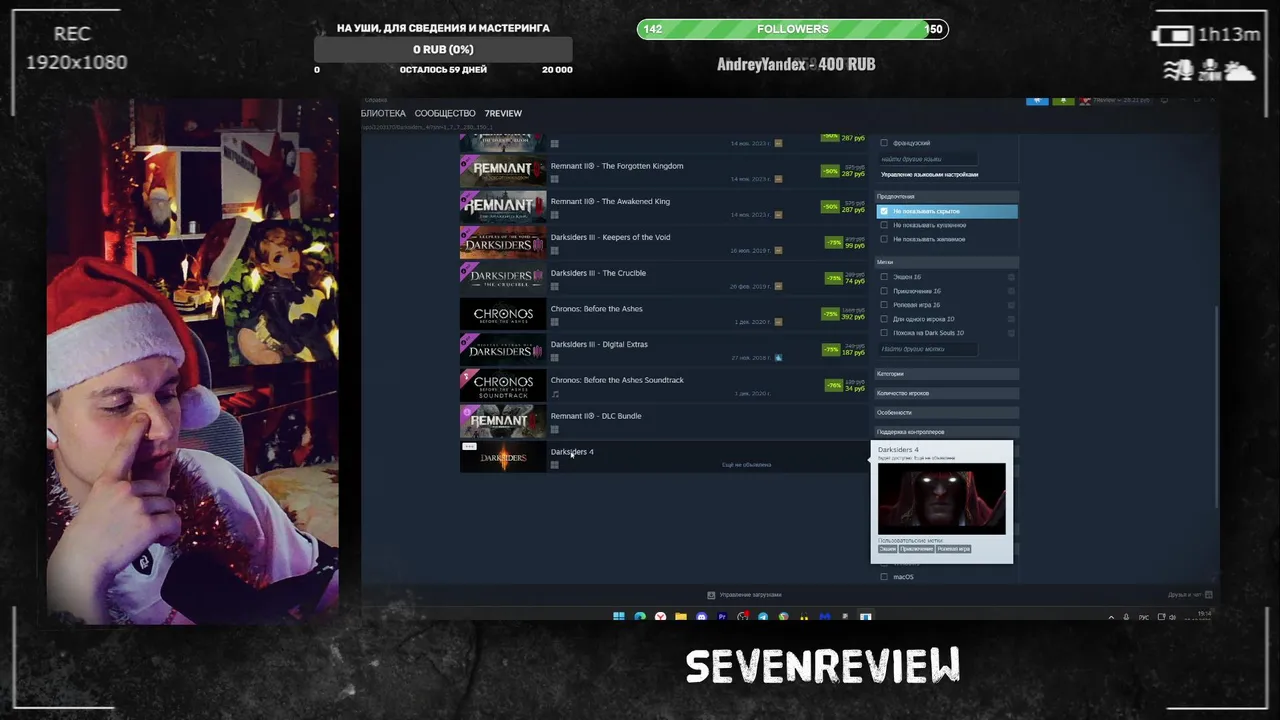Click Darksiders III - Digital Extras thumbnail
This screenshot has width=1280, height=720.
(x=503, y=350)
